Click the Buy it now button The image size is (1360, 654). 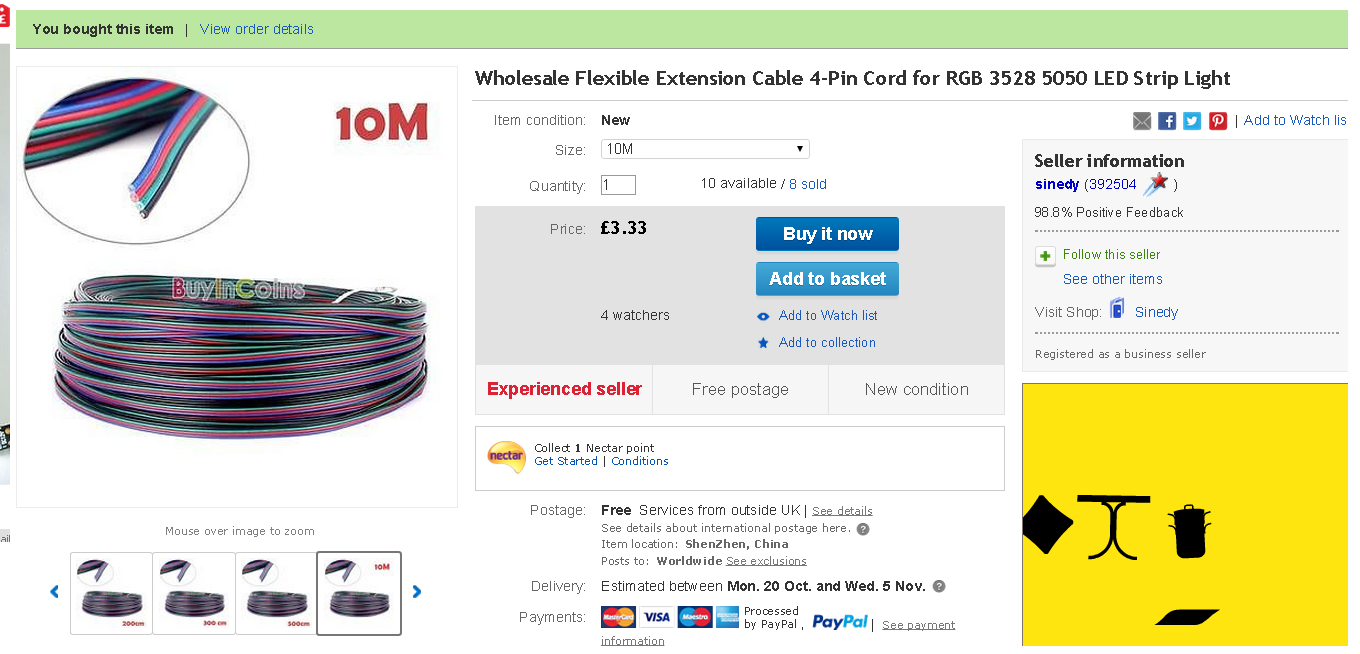[x=827, y=234]
